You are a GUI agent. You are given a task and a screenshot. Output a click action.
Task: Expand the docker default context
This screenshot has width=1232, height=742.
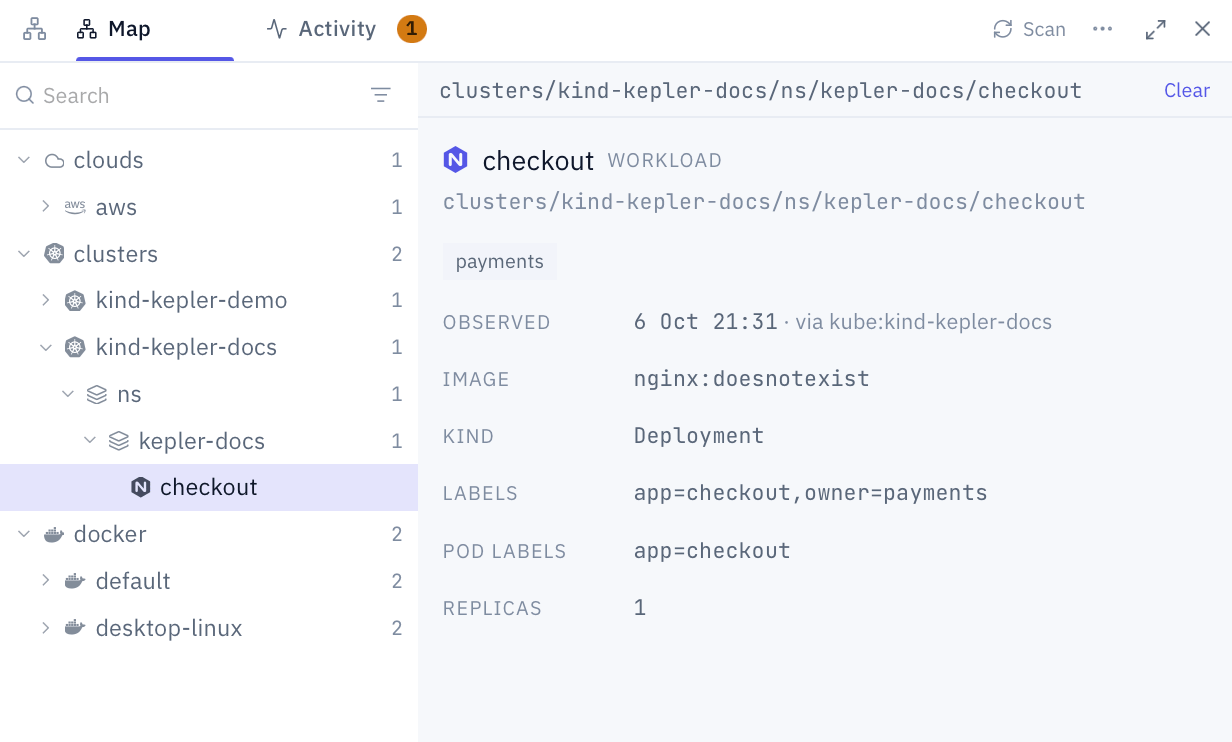point(46,581)
